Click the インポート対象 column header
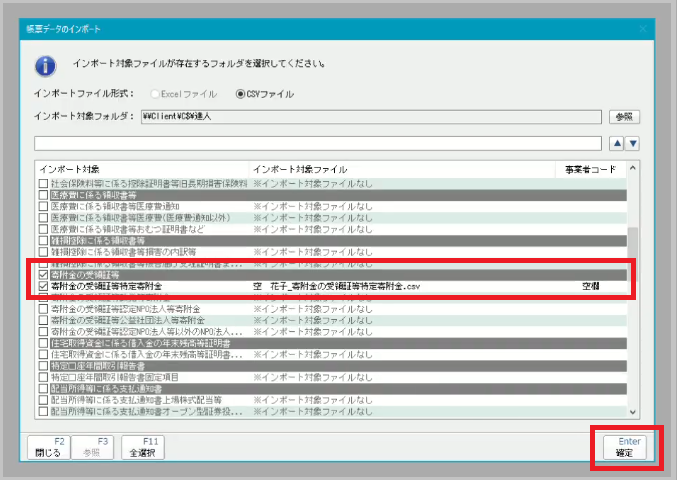This screenshot has width=677, height=480. pyautogui.click(x=142, y=169)
